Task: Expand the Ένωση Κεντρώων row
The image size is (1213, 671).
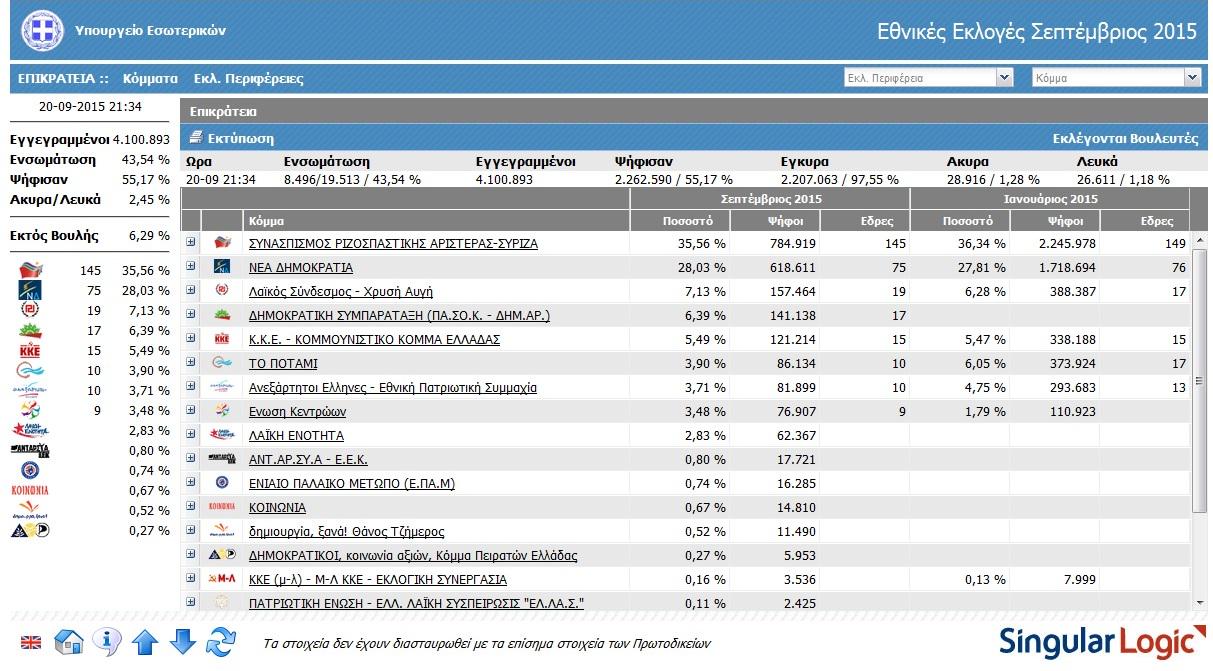Action: pyautogui.click(x=190, y=410)
